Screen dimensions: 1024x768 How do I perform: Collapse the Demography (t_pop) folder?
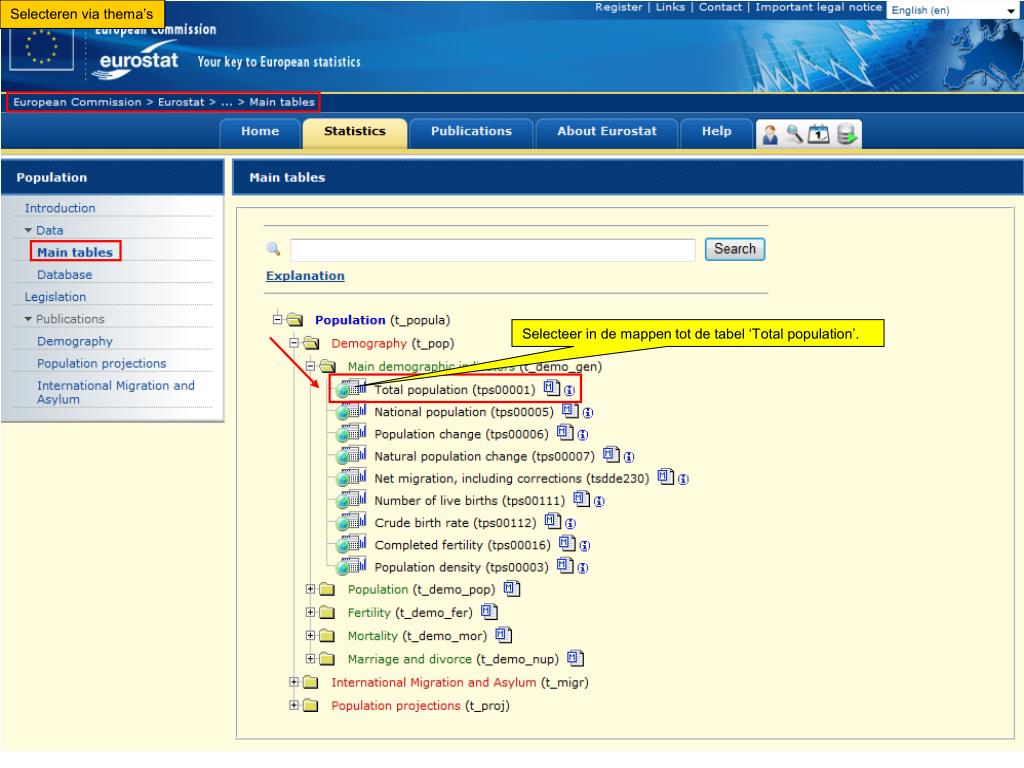294,342
